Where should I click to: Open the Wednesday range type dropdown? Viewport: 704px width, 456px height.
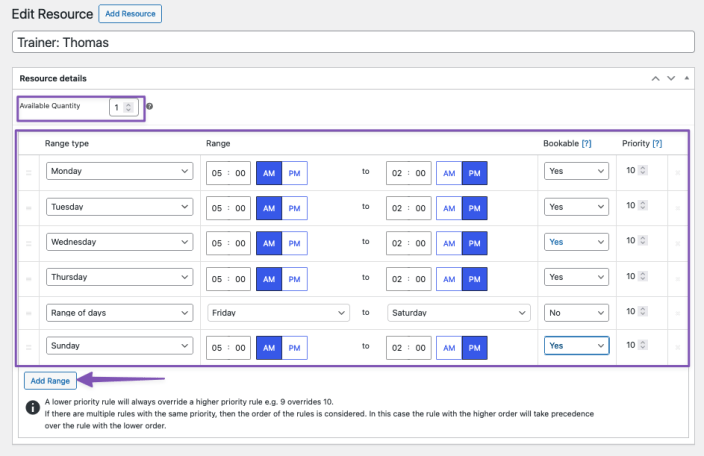(x=119, y=242)
